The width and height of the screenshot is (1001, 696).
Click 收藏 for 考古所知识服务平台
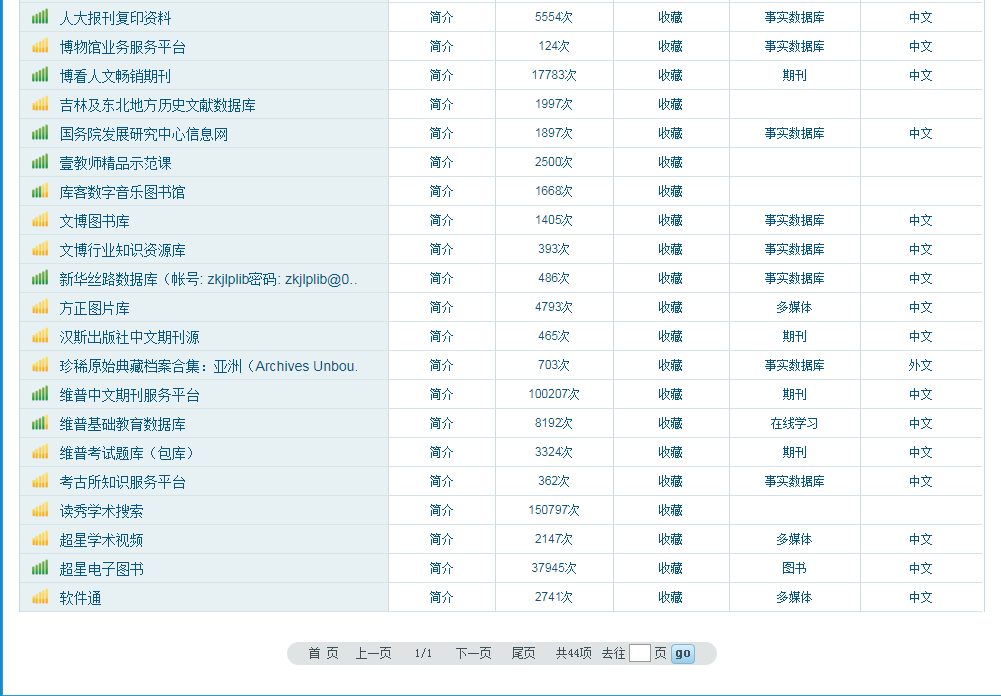670,481
